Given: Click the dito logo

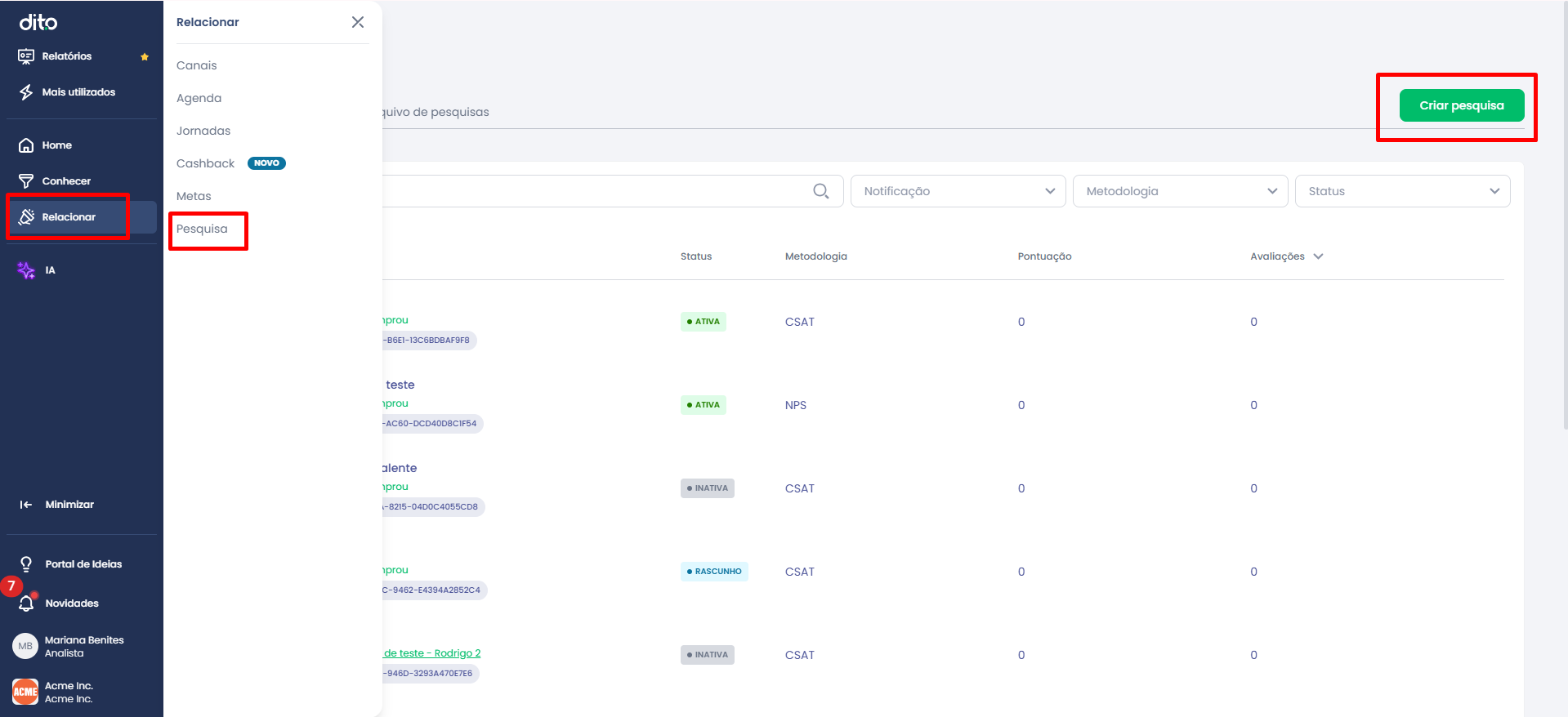Looking at the screenshot, I should (x=38, y=22).
